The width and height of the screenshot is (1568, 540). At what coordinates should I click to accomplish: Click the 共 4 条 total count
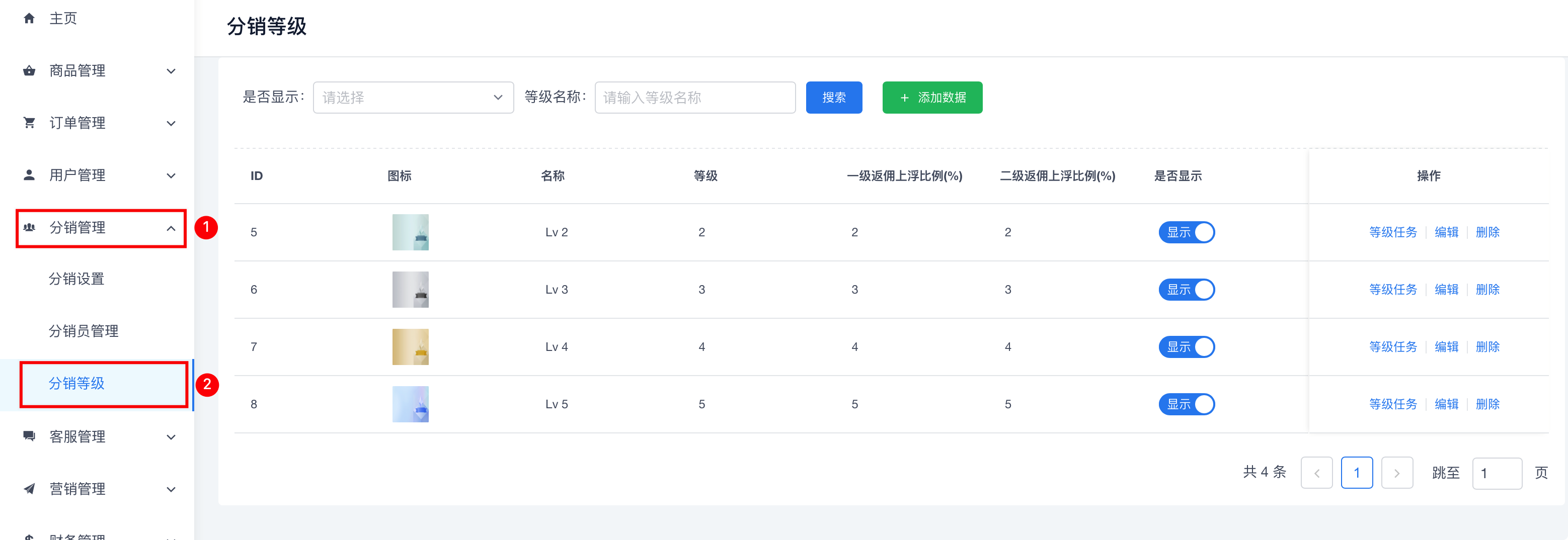1264,472
